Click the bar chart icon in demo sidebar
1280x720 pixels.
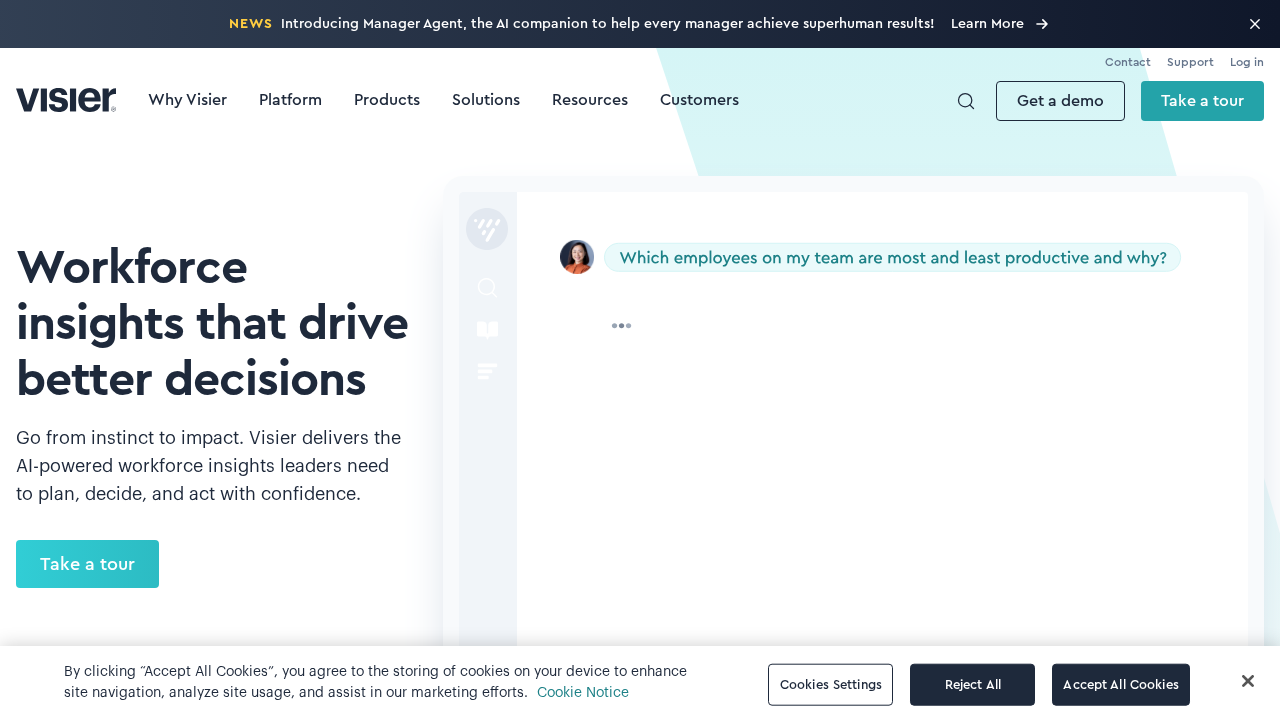[x=487, y=371]
